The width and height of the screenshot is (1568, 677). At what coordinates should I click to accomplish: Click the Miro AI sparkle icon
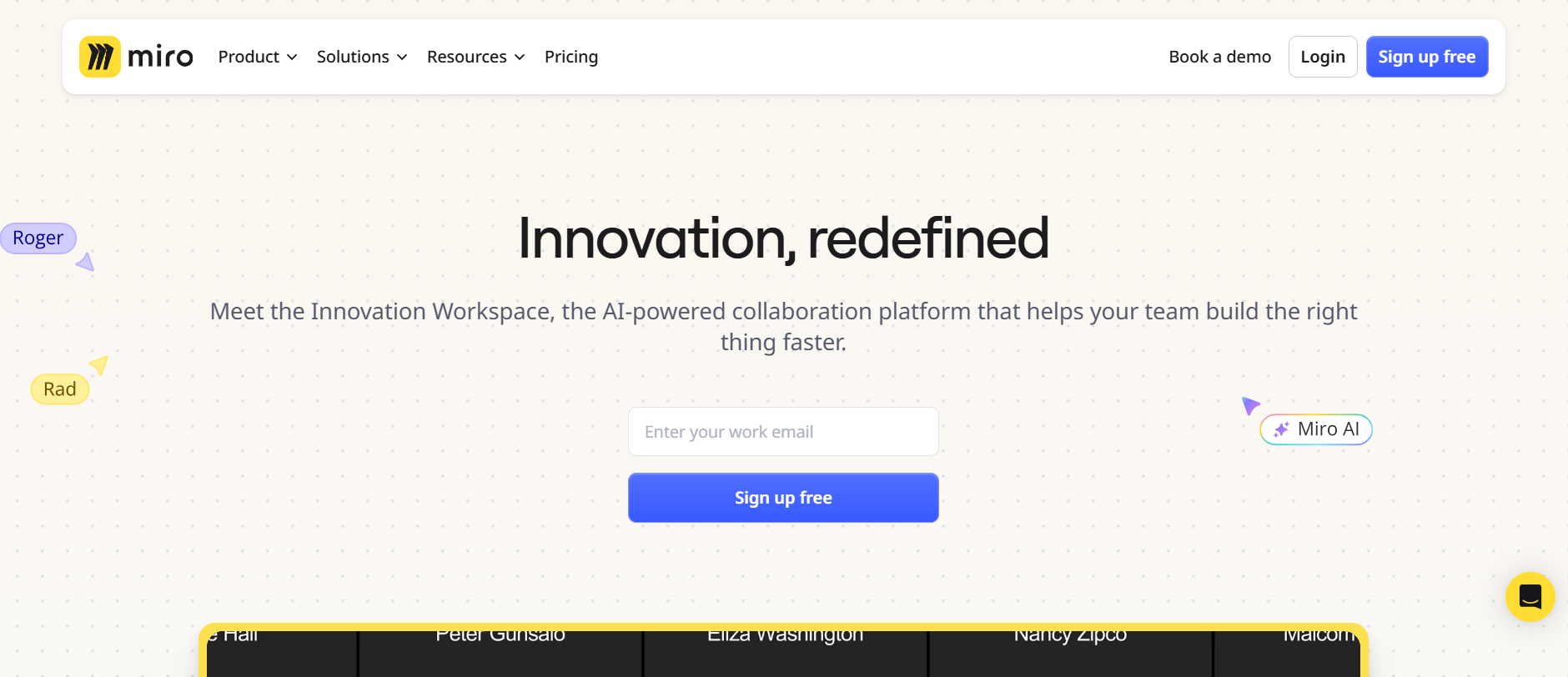[x=1281, y=429]
